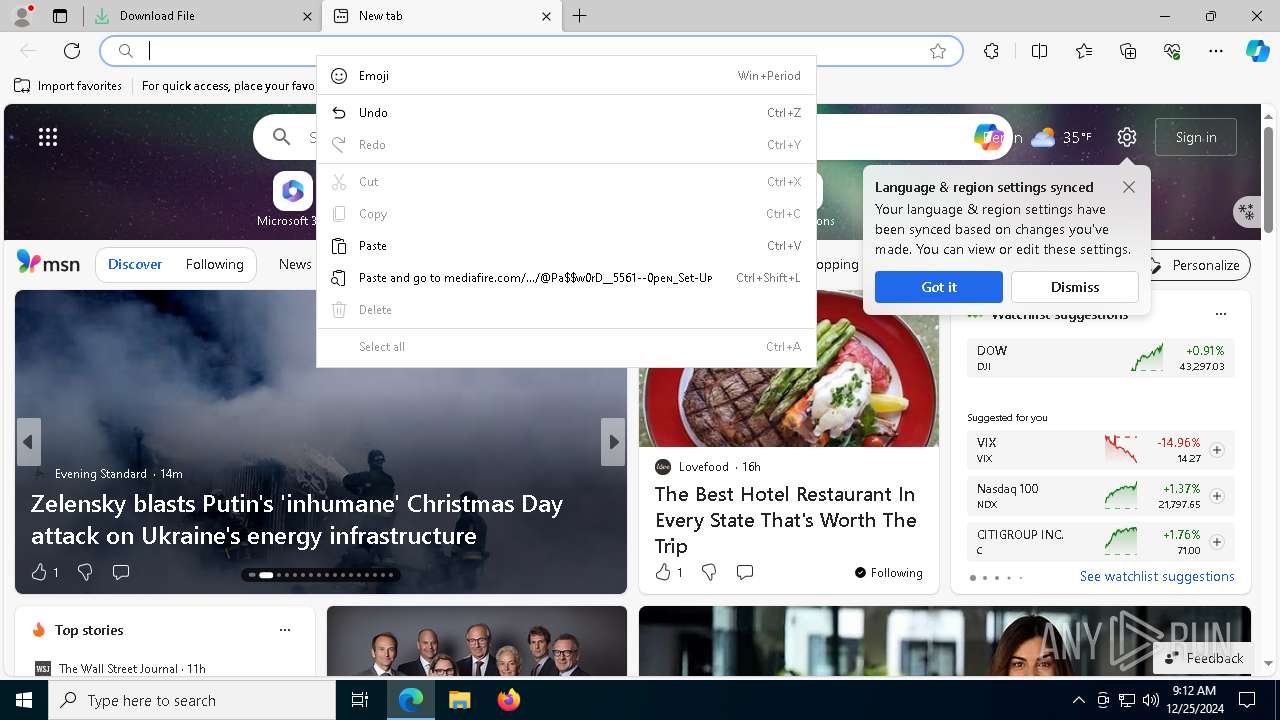Screen dimensions: 1280x720
Task: Click the Got it button
Action: coord(939,287)
